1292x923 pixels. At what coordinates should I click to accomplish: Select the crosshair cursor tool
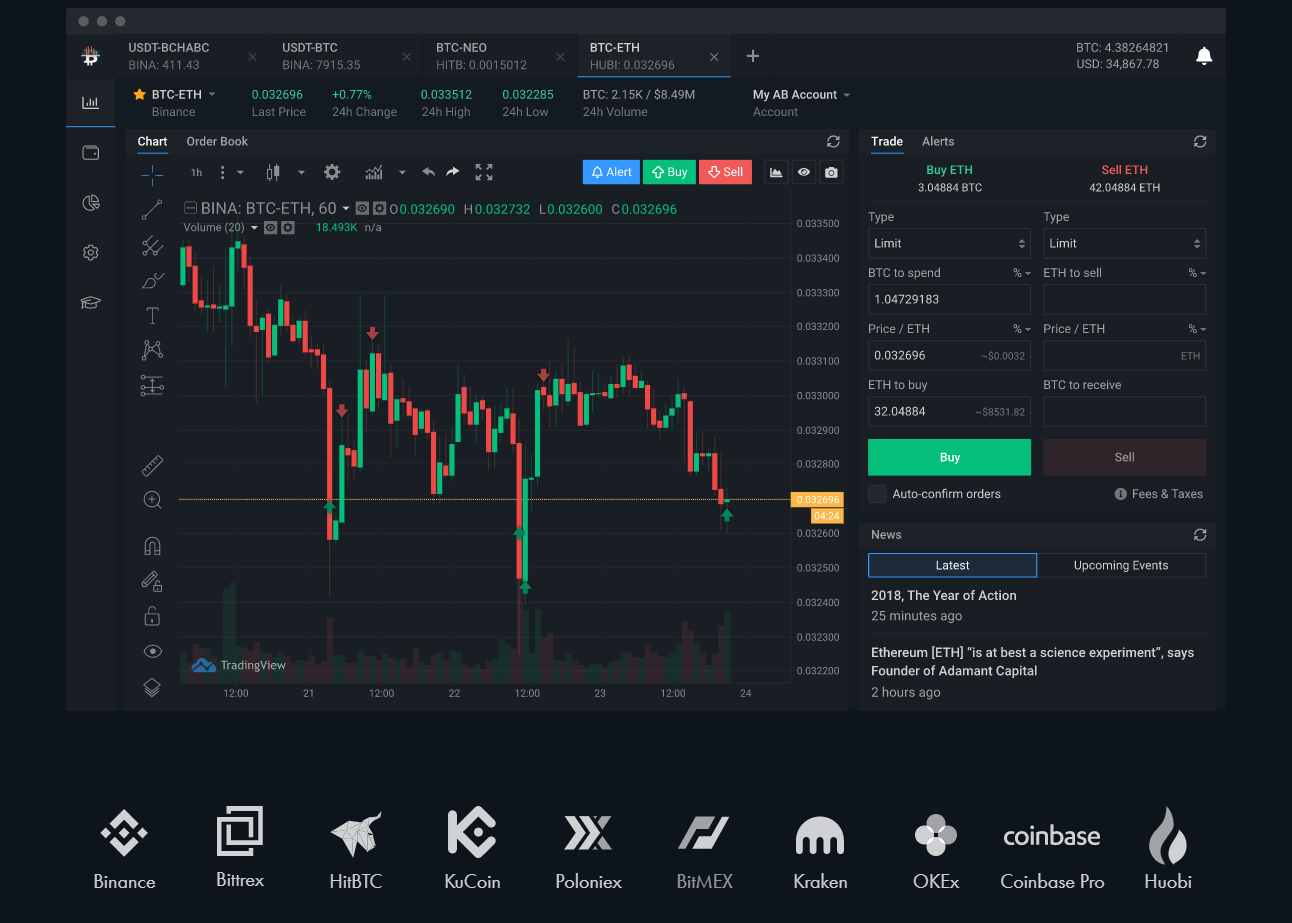152,175
